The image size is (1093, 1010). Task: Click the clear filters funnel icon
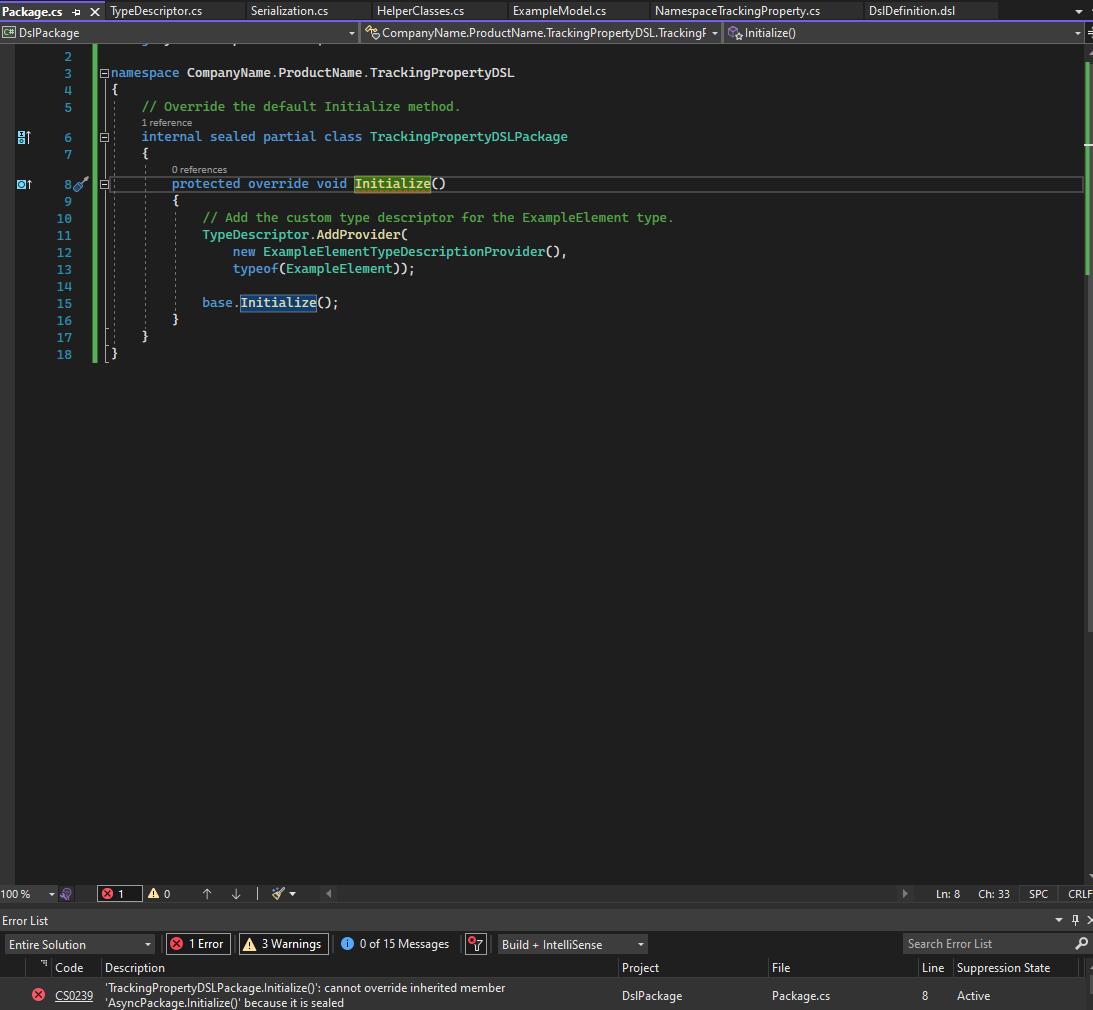click(475, 944)
